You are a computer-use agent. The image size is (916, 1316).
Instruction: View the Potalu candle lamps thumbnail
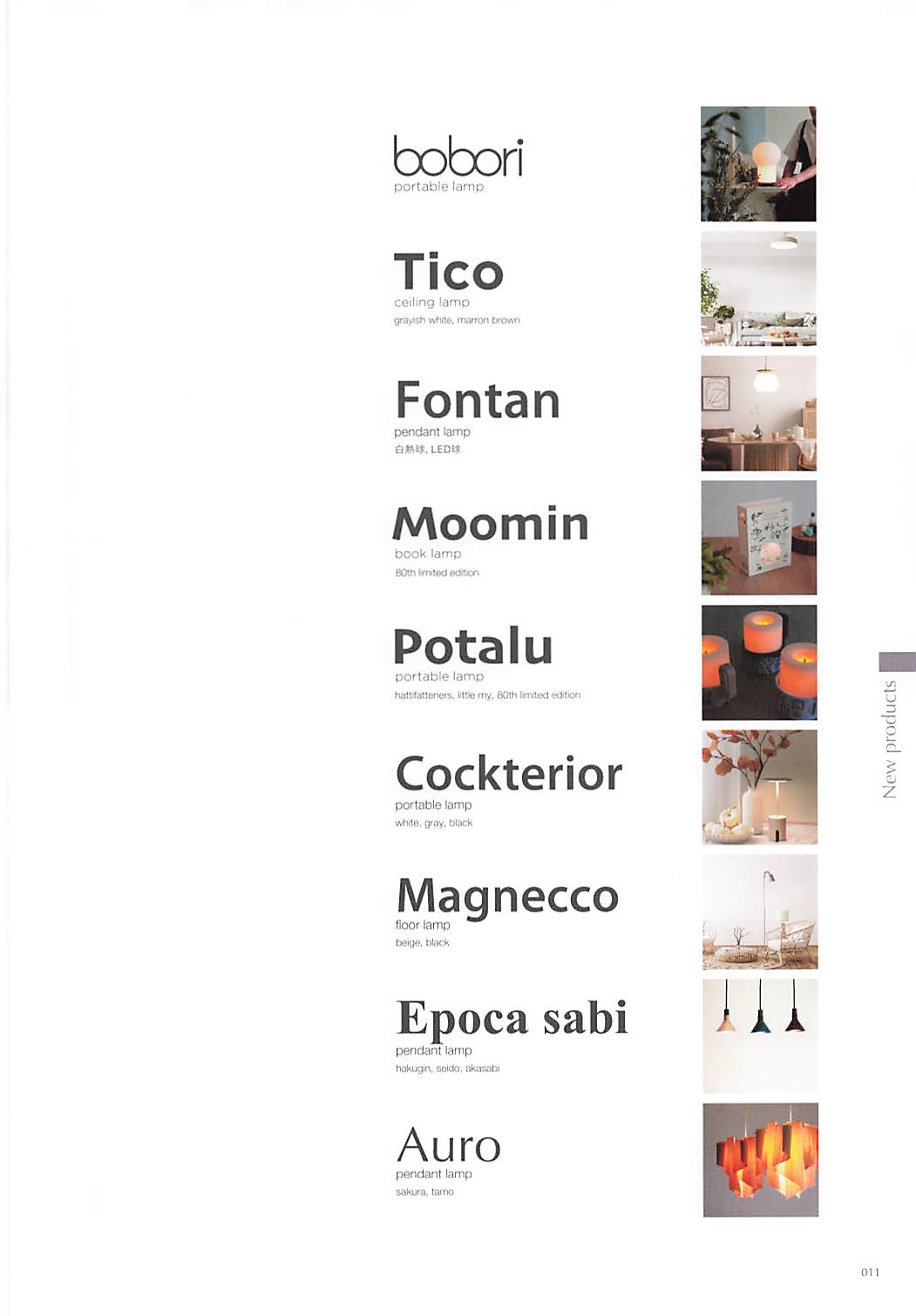[759, 662]
